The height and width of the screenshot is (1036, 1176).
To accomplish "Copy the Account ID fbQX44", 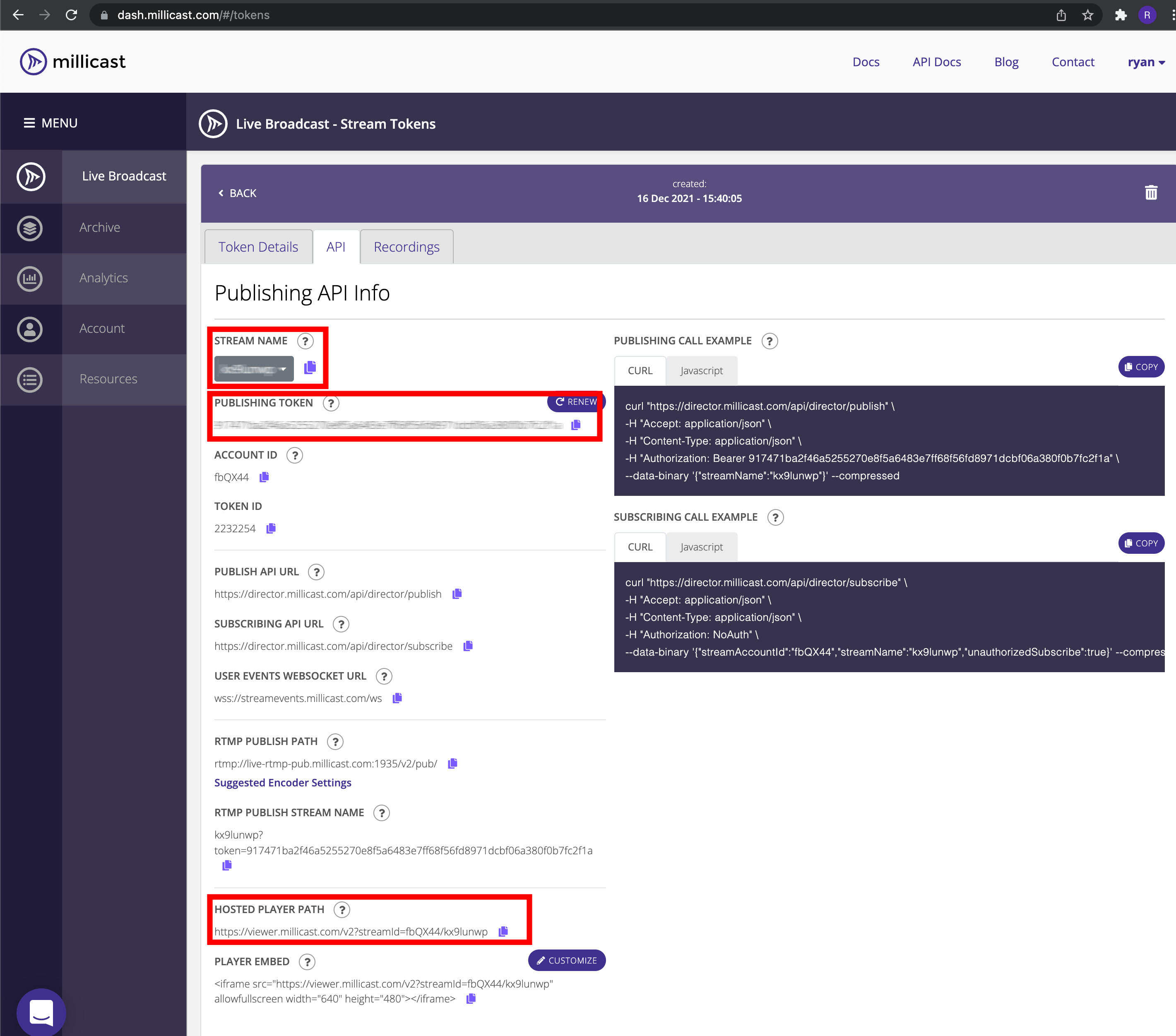I will [264, 477].
